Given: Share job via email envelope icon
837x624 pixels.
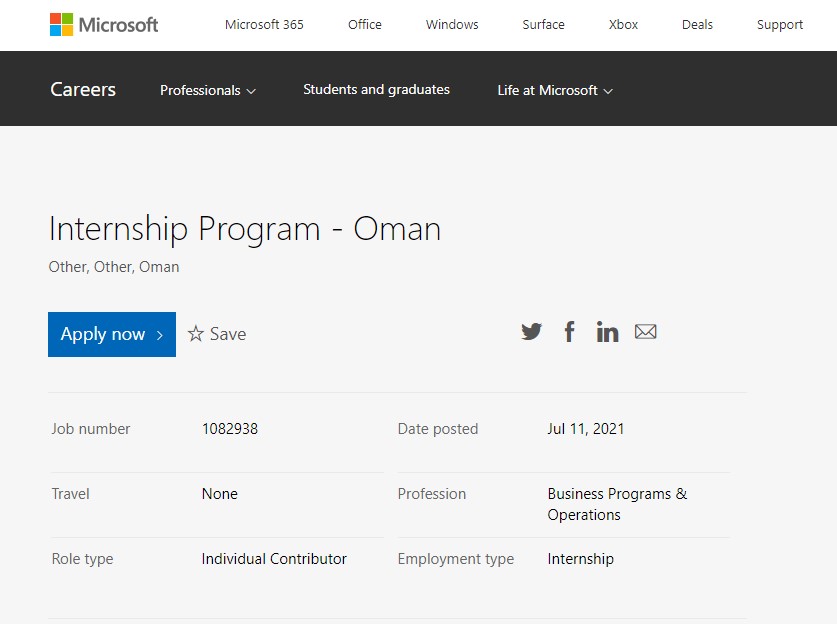Looking at the screenshot, I should pyautogui.click(x=646, y=332).
